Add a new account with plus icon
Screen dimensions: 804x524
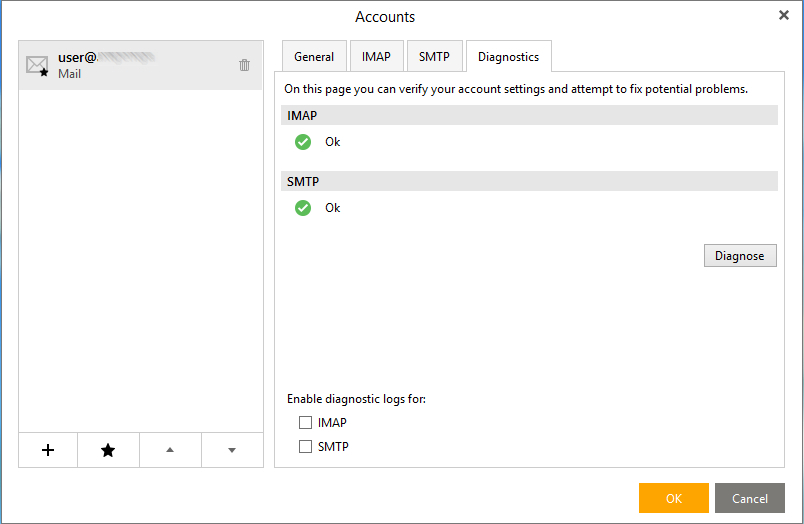pos(48,450)
